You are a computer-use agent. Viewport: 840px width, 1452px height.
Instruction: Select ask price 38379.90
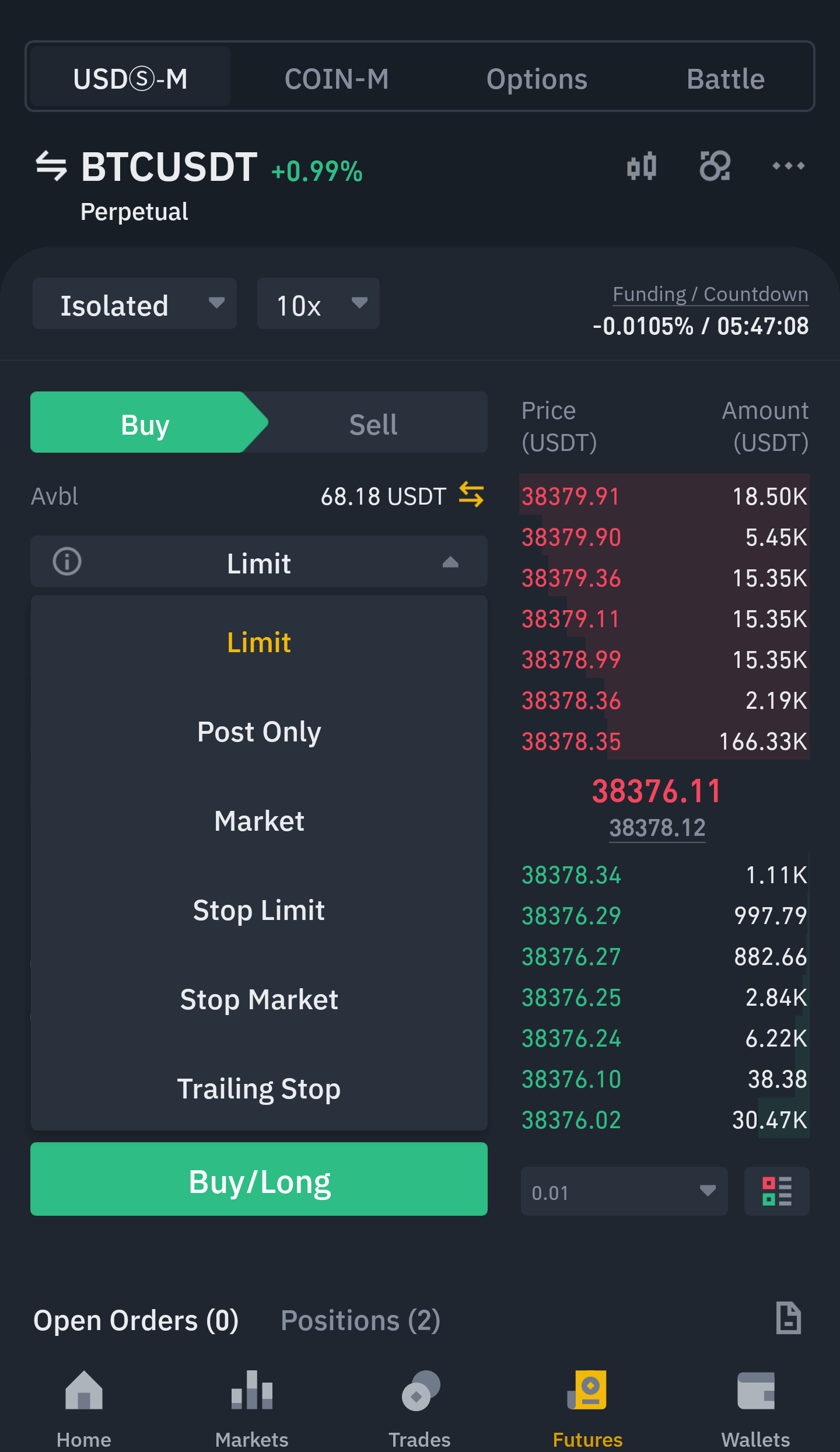tap(571, 537)
